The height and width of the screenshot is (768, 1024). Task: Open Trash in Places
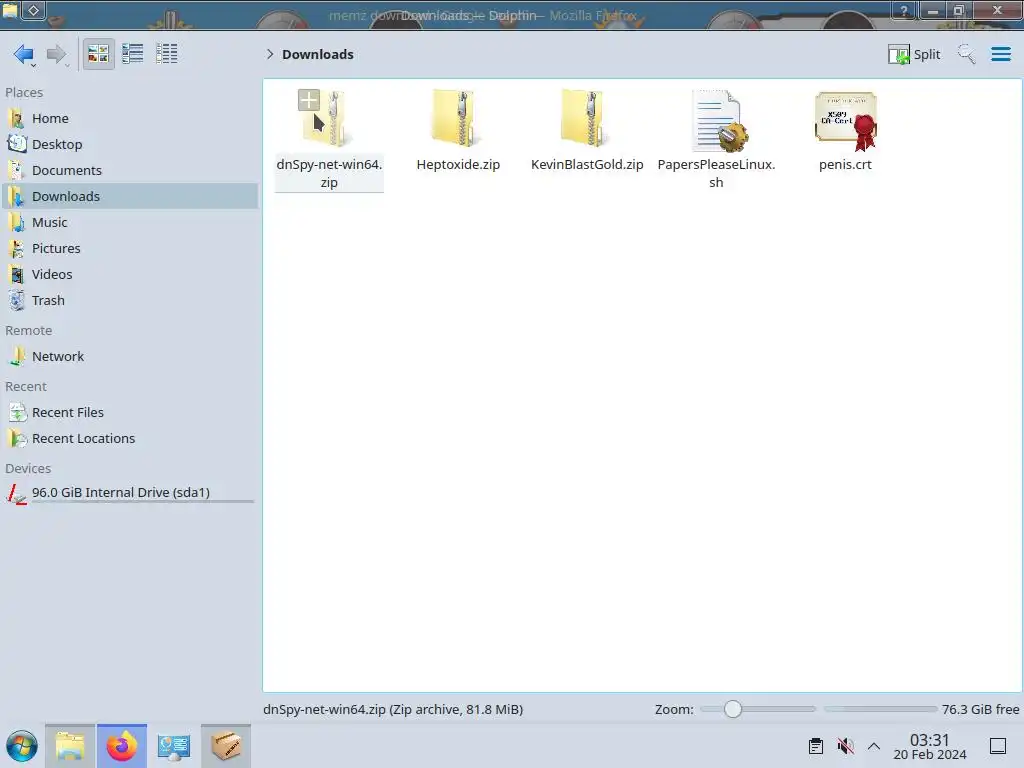(129, 301)
